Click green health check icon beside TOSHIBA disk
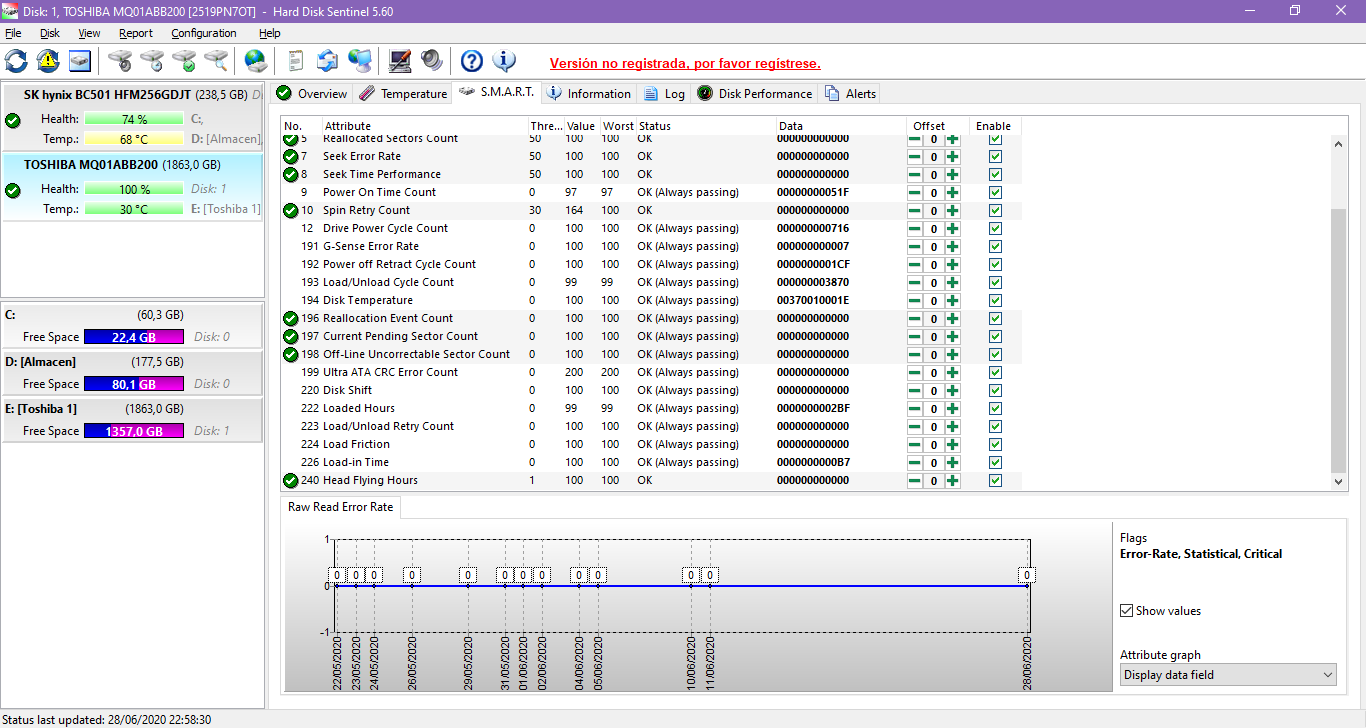This screenshot has height=728, width=1366. [x=13, y=190]
